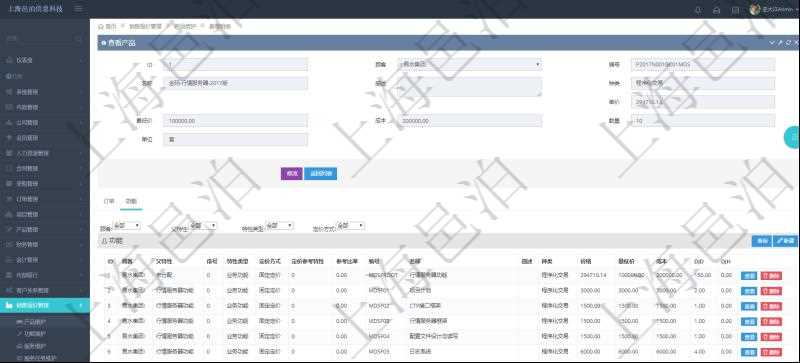
Task: Click delete button for row MDSP02
Action: point(771,306)
